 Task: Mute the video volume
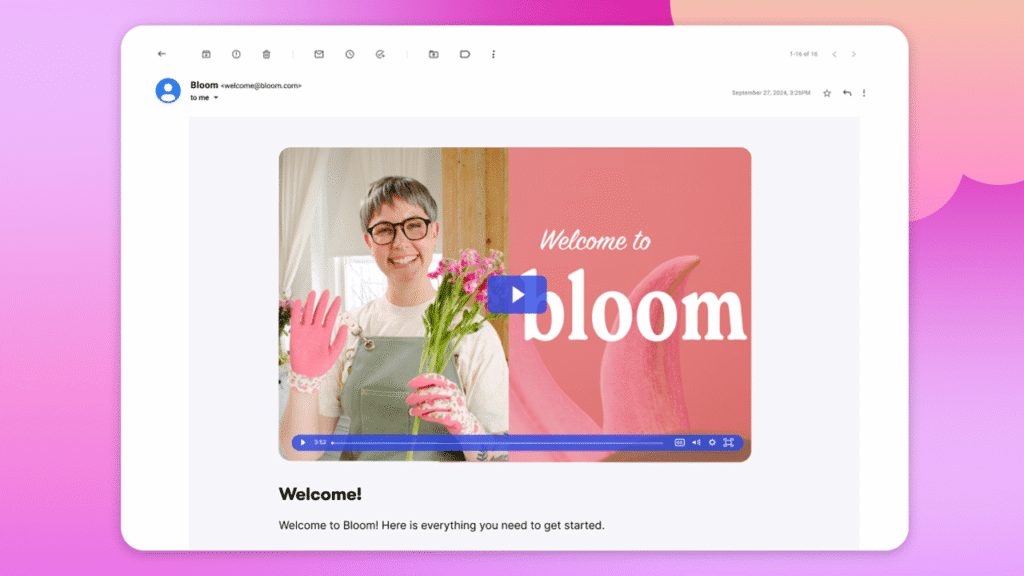(696, 442)
